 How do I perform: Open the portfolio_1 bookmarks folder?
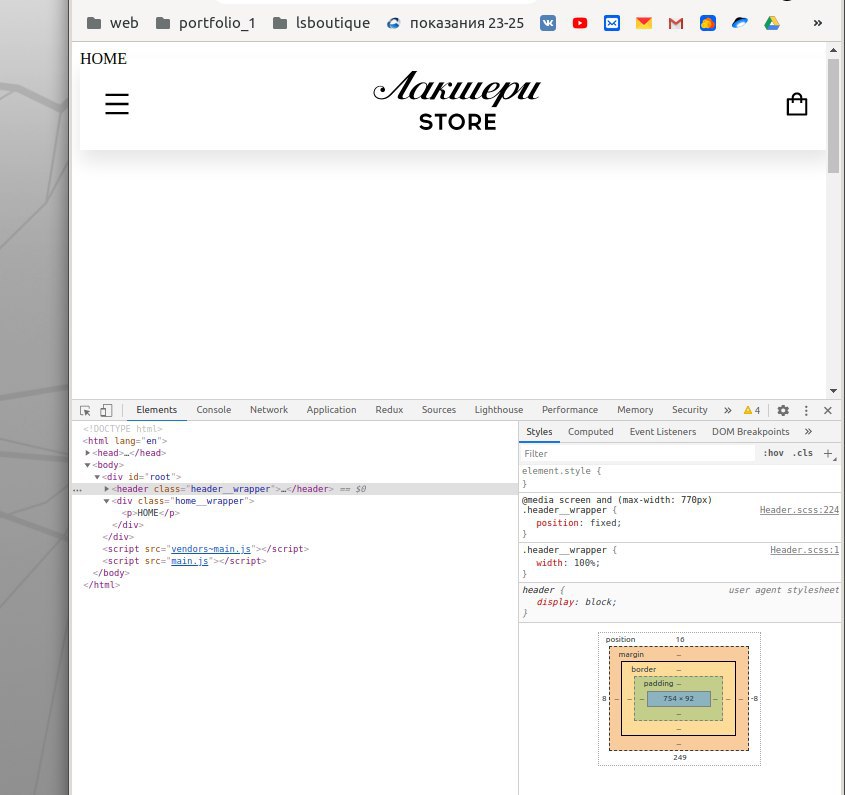click(x=205, y=23)
